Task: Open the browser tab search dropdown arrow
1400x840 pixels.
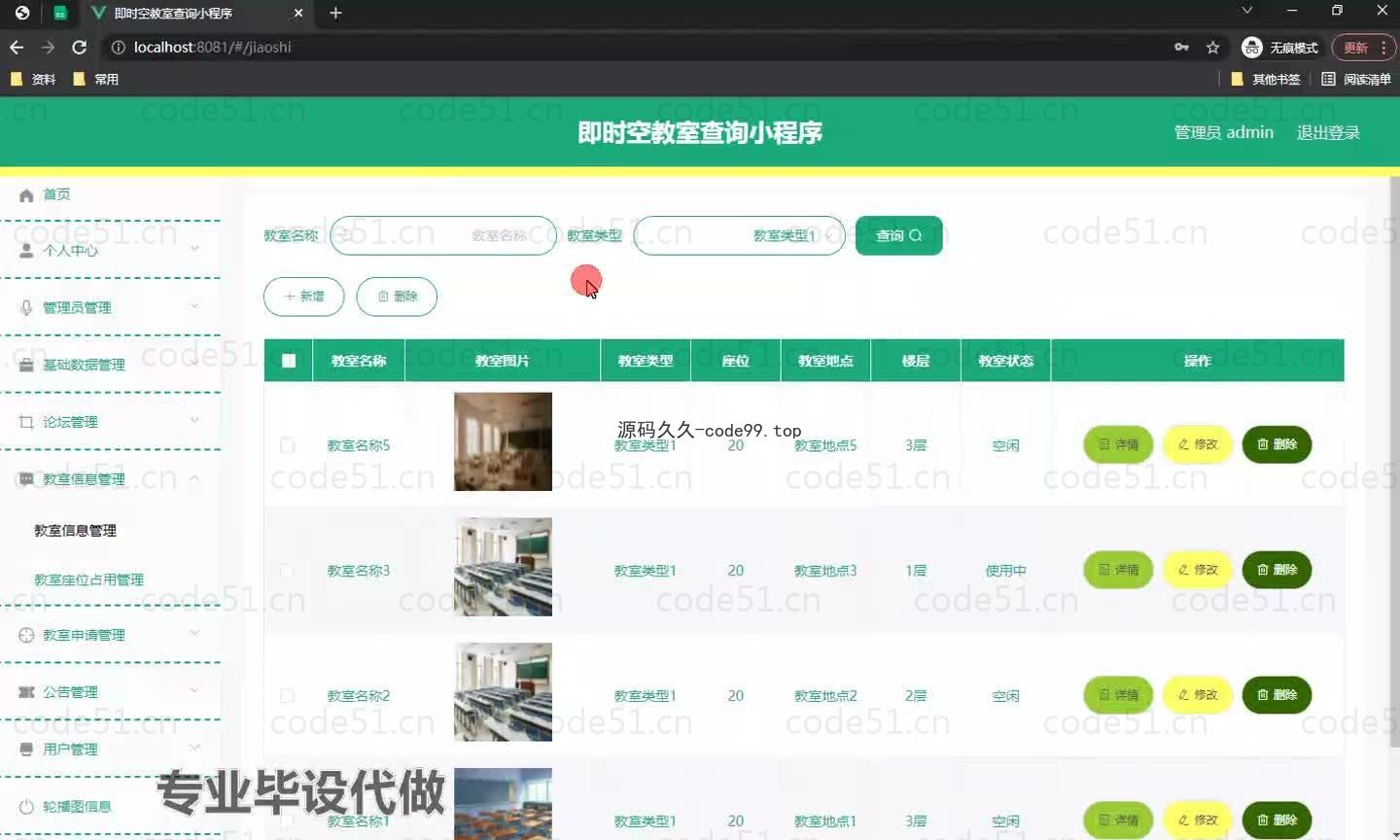Action: point(1246,11)
